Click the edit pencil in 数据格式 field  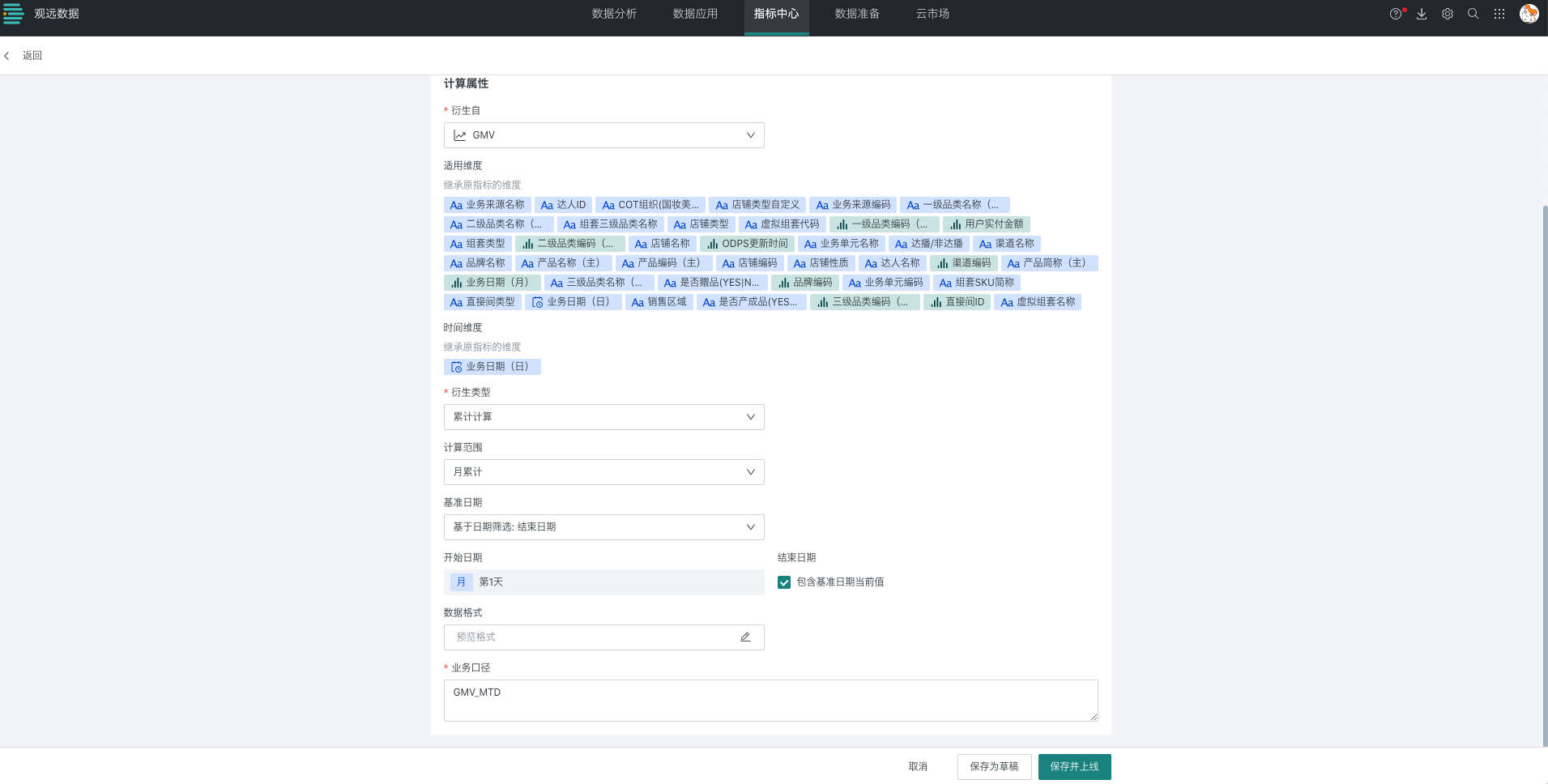(x=745, y=637)
